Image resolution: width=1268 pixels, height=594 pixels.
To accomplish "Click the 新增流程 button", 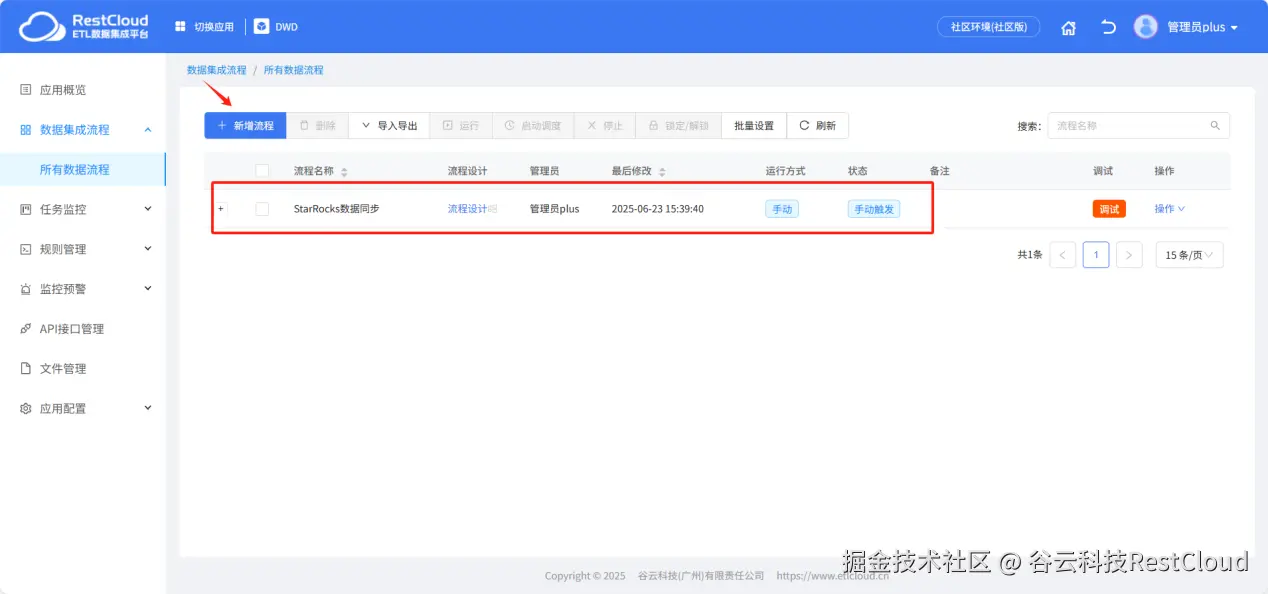I will click(245, 126).
